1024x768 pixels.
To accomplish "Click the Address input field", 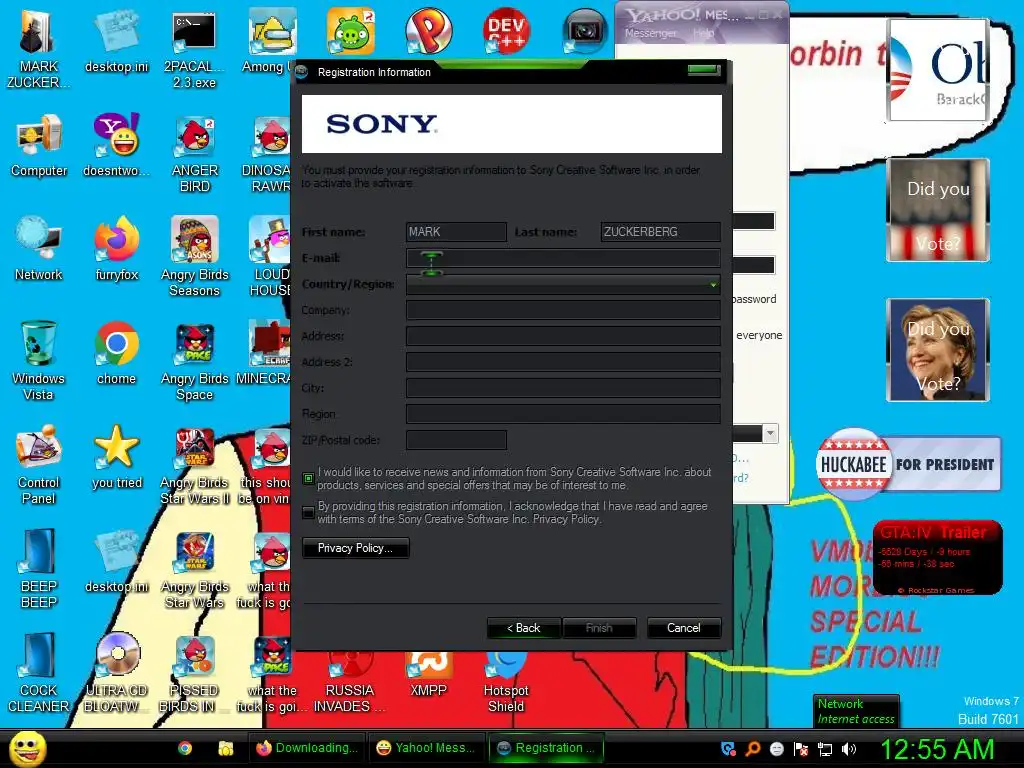I will click(x=563, y=336).
